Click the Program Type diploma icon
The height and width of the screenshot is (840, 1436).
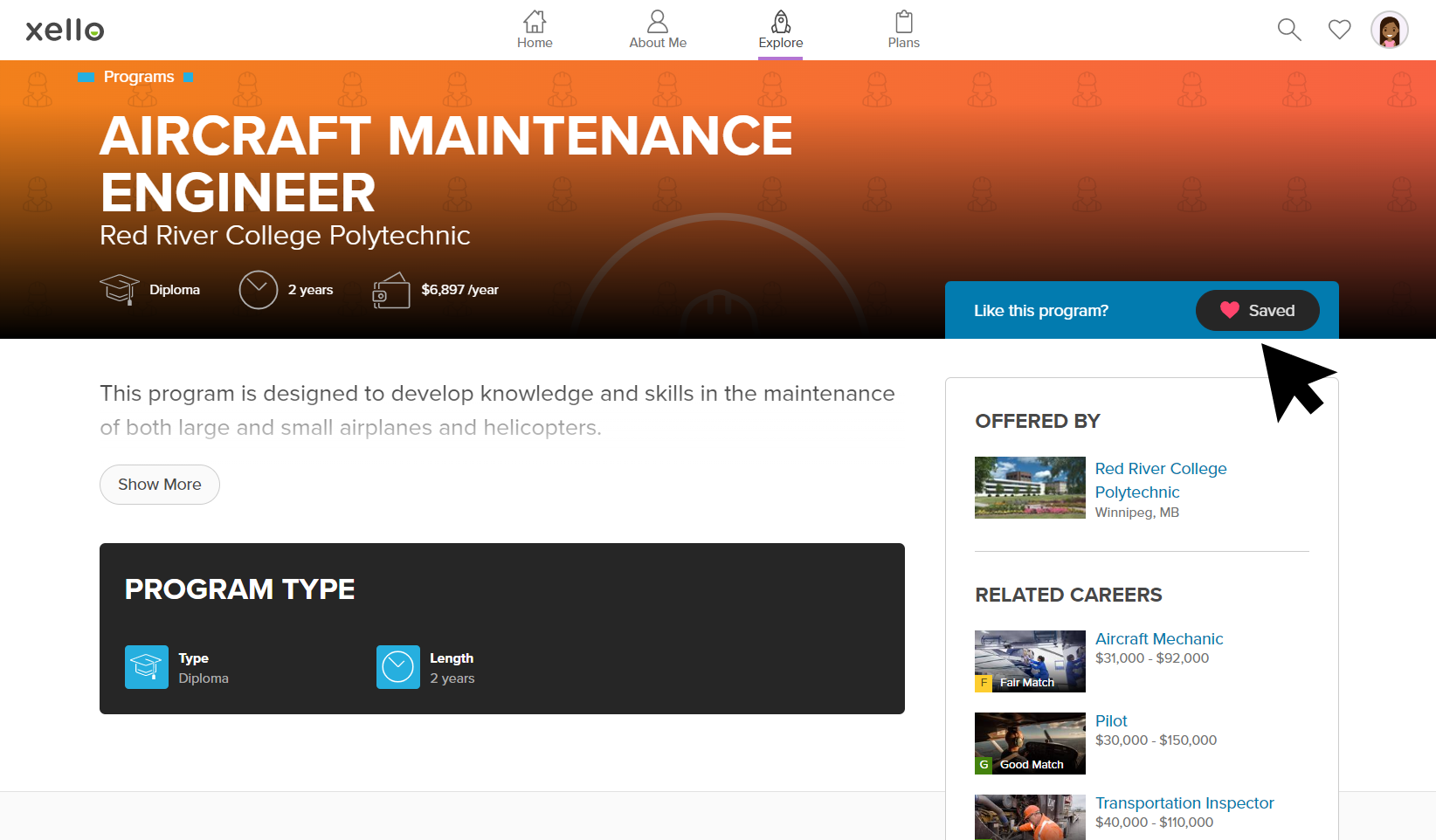tap(147, 667)
